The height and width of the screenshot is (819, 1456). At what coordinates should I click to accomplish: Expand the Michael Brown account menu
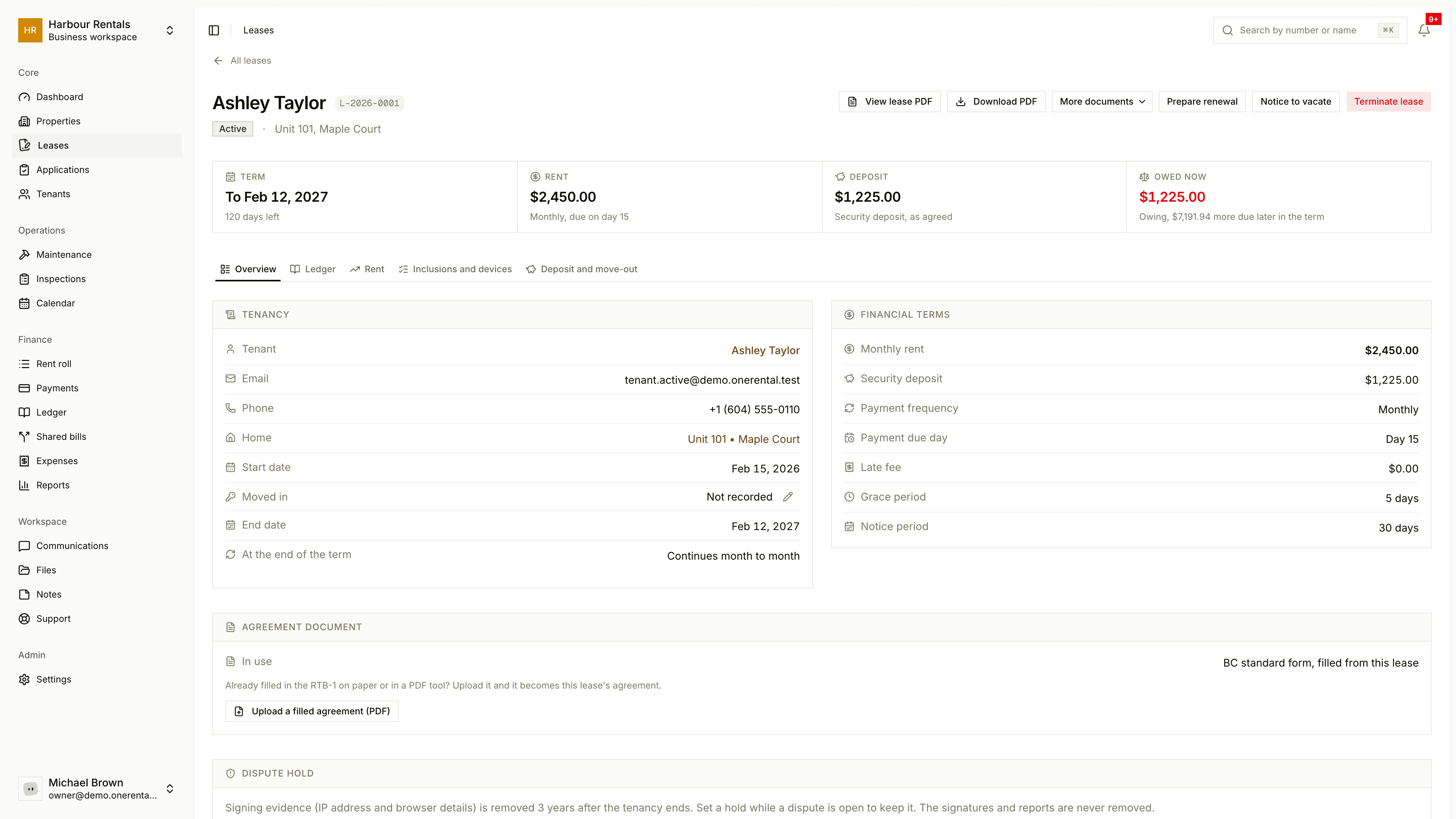pyautogui.click(x=169, y=789)
